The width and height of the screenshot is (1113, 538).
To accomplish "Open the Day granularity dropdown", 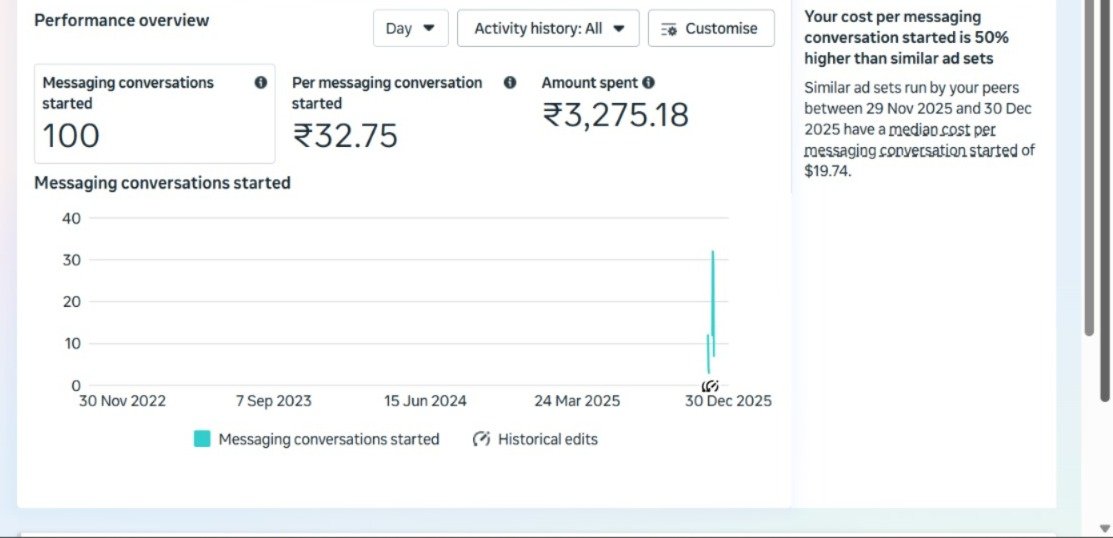I will click(410, 28).
